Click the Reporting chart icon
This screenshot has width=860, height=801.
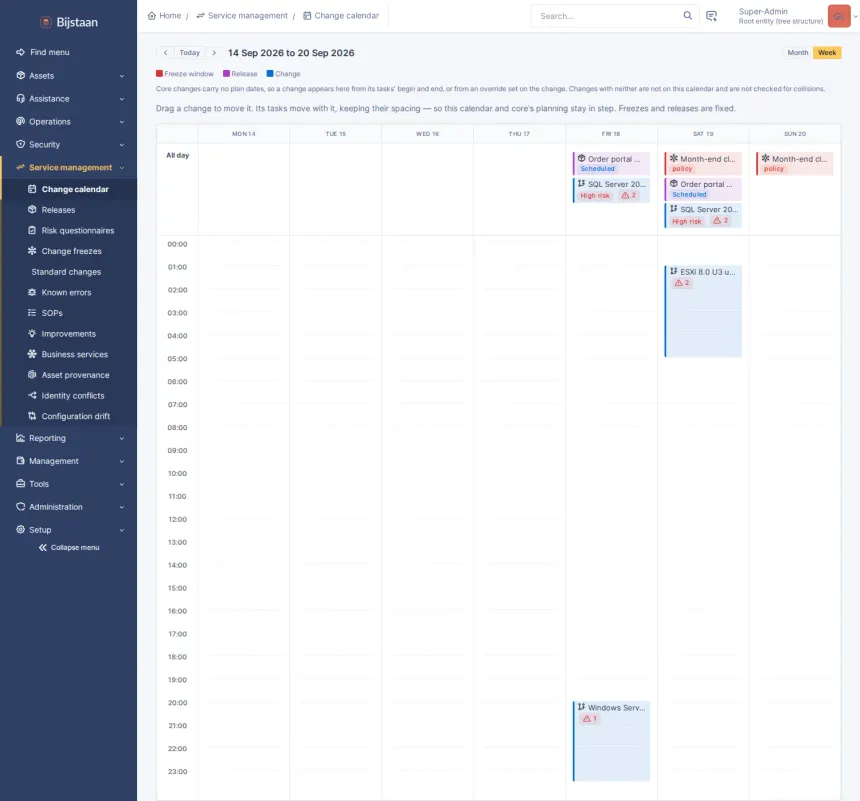point(20,438)
